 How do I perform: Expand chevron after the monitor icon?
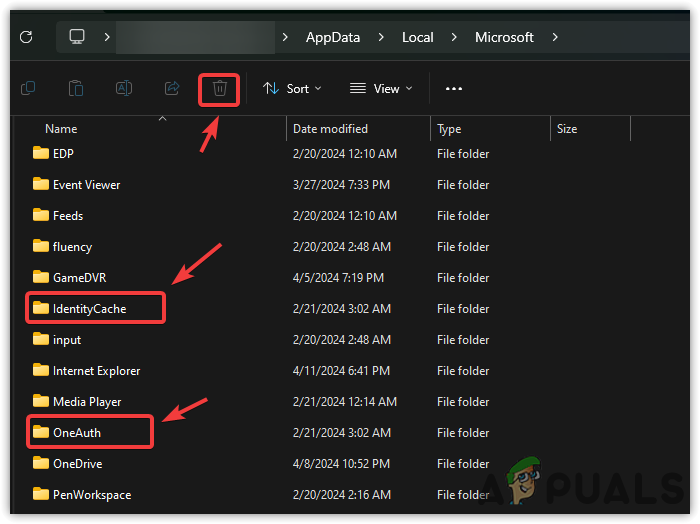coord(107,37)
